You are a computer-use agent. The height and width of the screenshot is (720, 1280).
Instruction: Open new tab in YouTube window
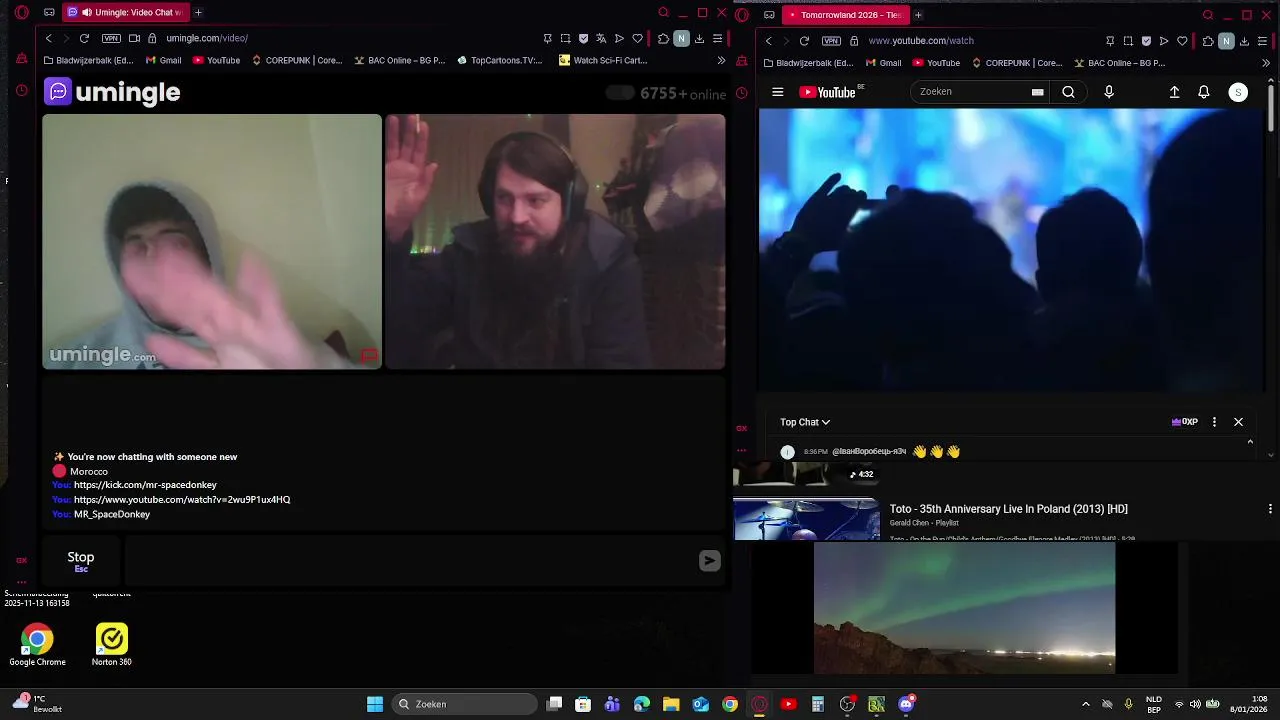click(x=918, y=15)
